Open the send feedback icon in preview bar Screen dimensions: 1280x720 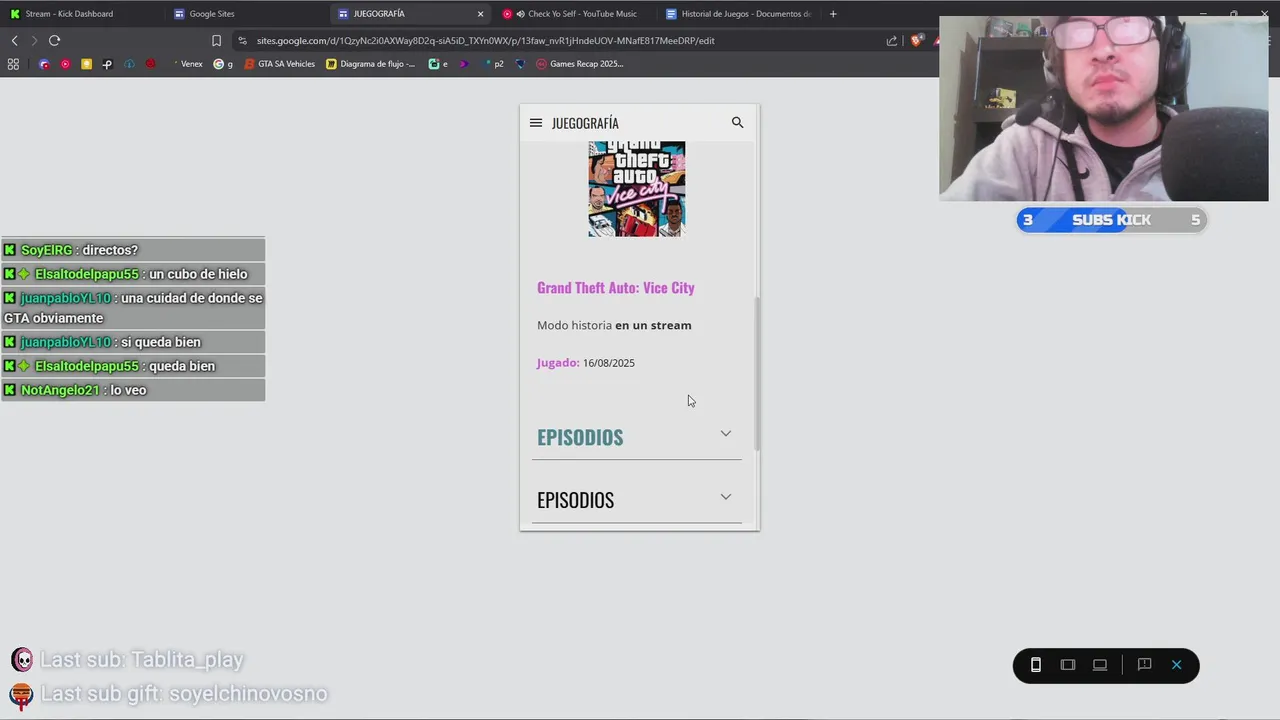pos(1145,665)
